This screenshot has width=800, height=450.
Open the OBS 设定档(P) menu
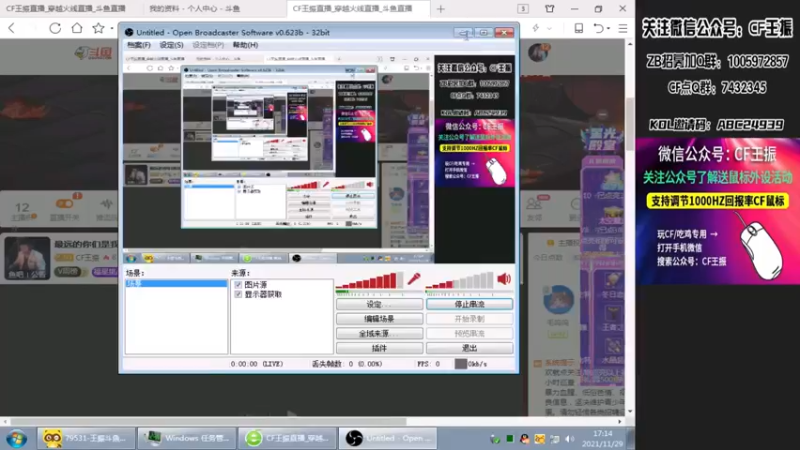[208, 45]
